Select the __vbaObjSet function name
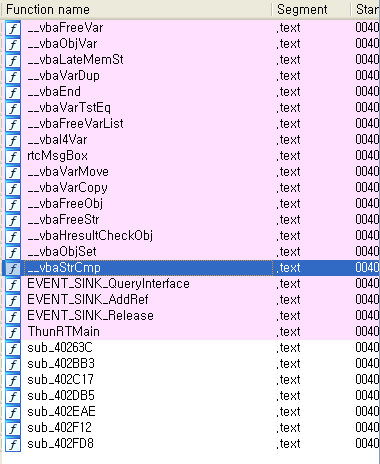Image resolution: width=380 pixels, height=464 pixels. point(62,252)
